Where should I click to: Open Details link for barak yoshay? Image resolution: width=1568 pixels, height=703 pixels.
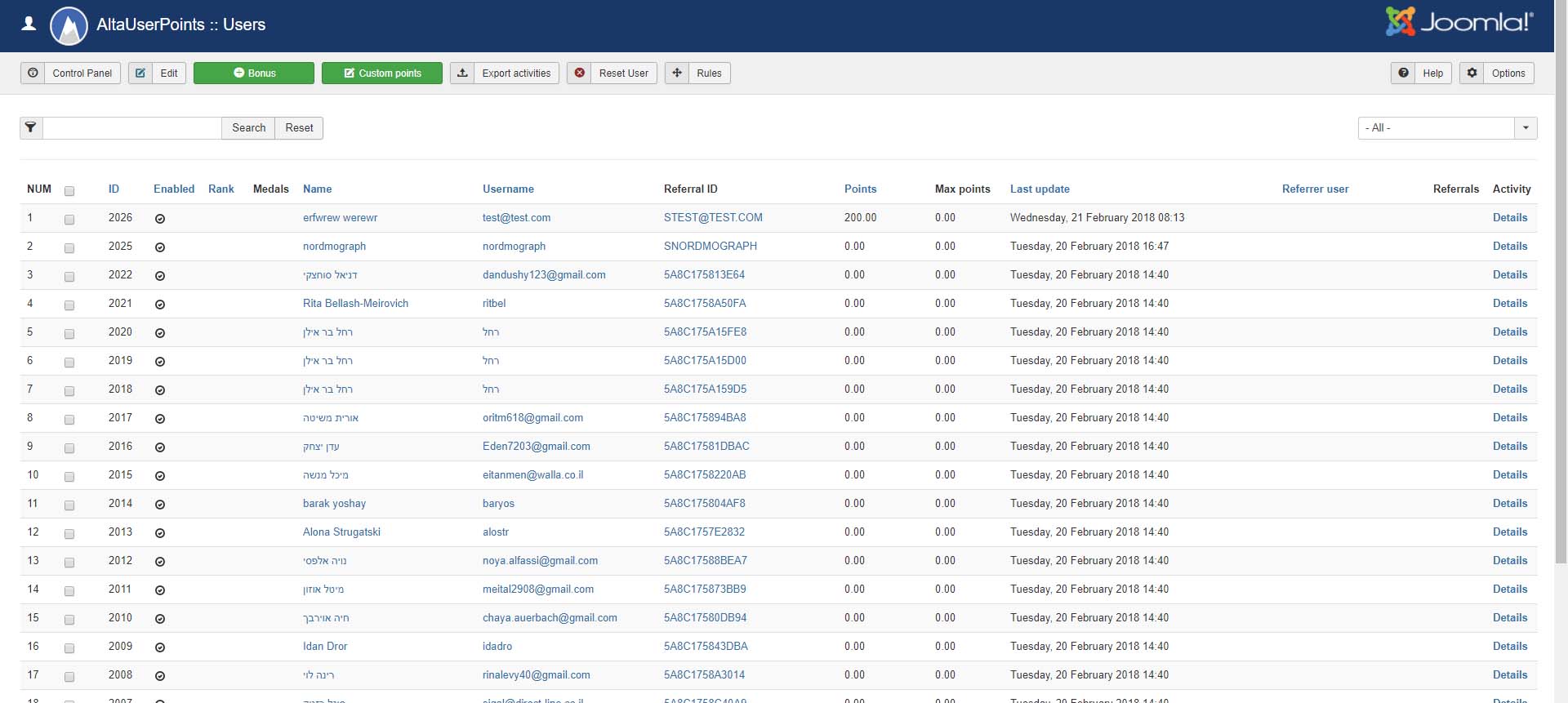1509,504
